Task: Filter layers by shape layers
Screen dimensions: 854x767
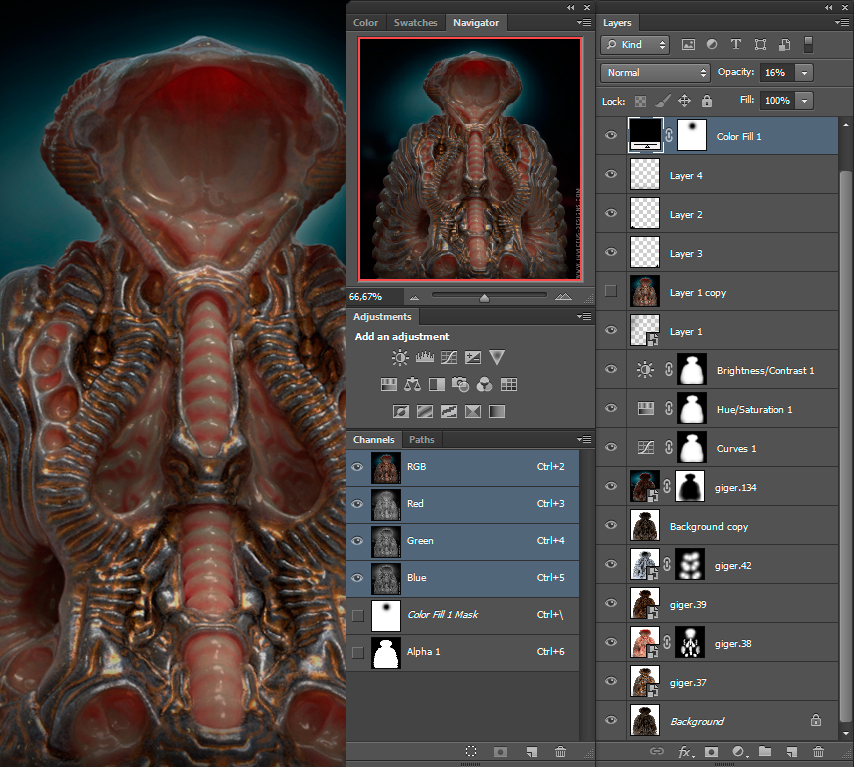Action: pos(760,45)
